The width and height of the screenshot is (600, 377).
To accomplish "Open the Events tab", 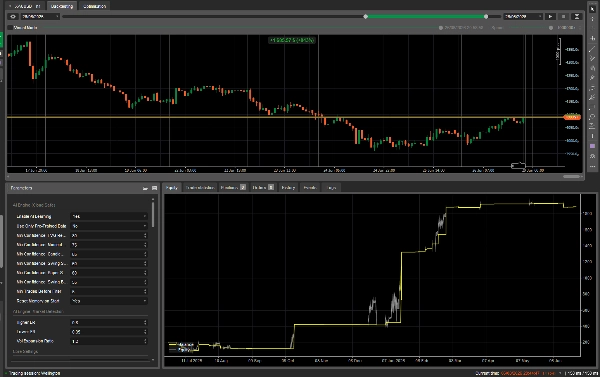I will click(310, 188).
